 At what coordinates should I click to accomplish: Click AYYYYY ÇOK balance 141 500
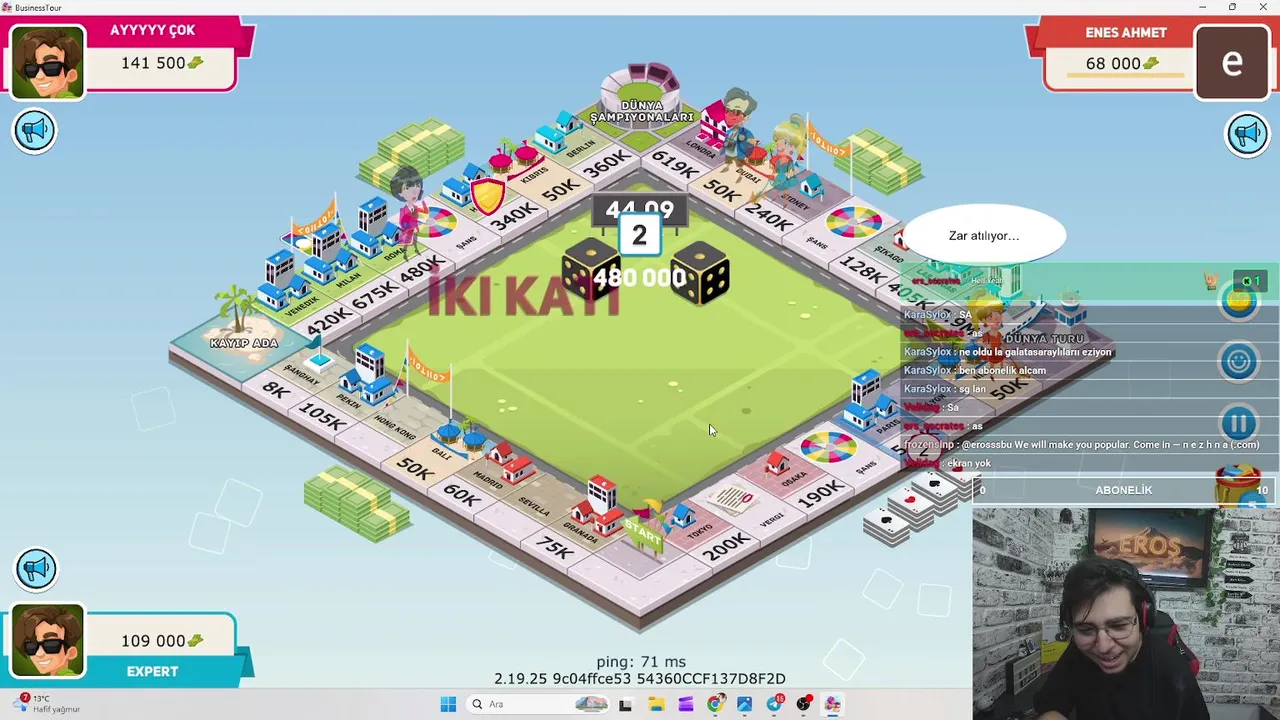(162, 63)
